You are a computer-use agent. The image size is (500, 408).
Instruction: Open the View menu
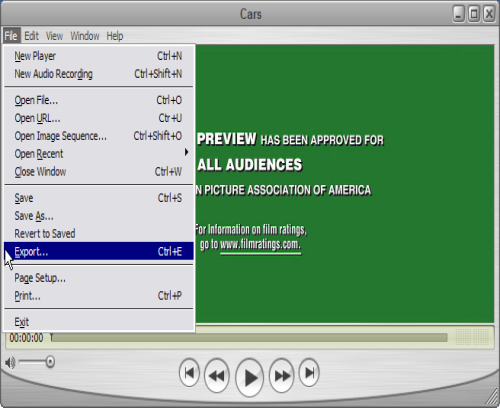(x=54, y=36)
